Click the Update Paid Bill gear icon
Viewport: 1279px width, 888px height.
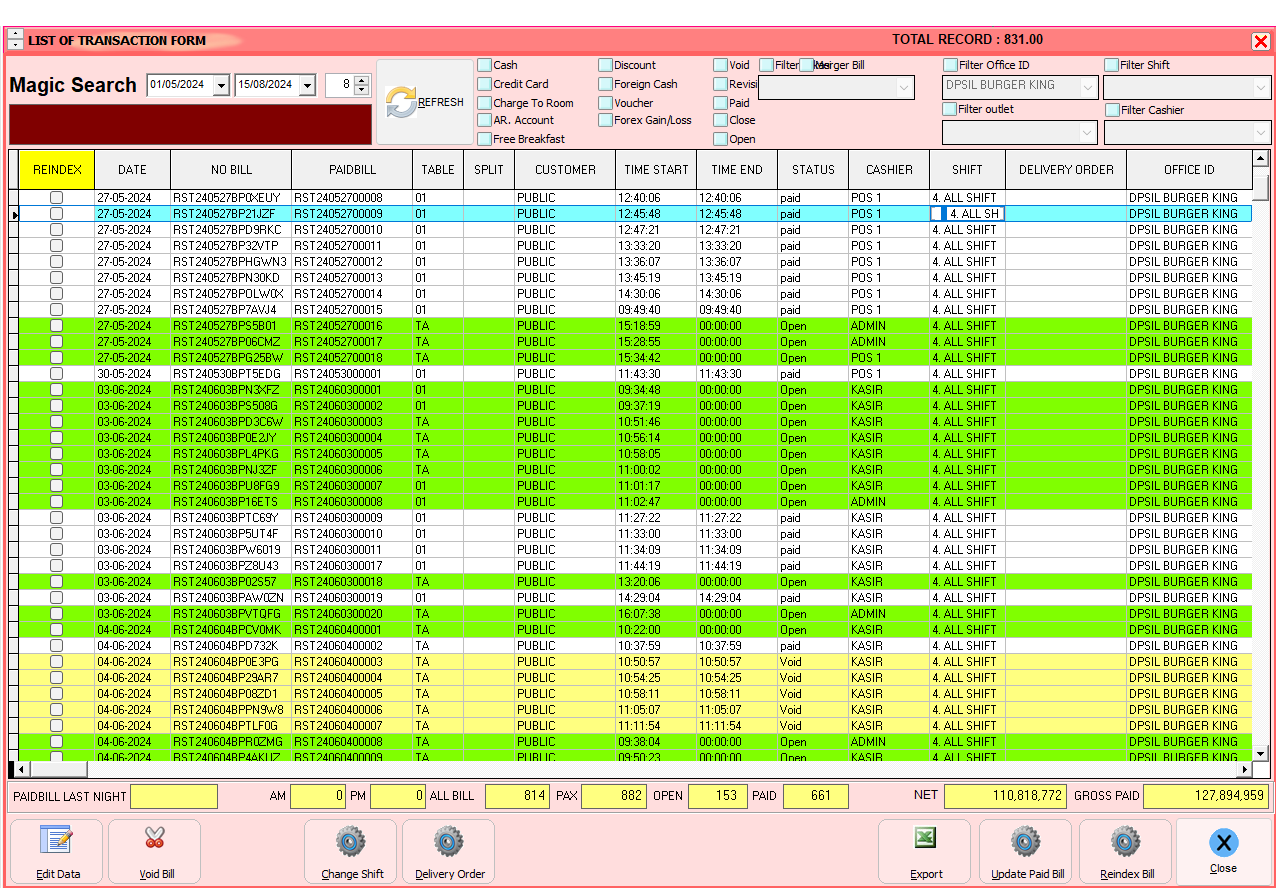click(1026, 841)
